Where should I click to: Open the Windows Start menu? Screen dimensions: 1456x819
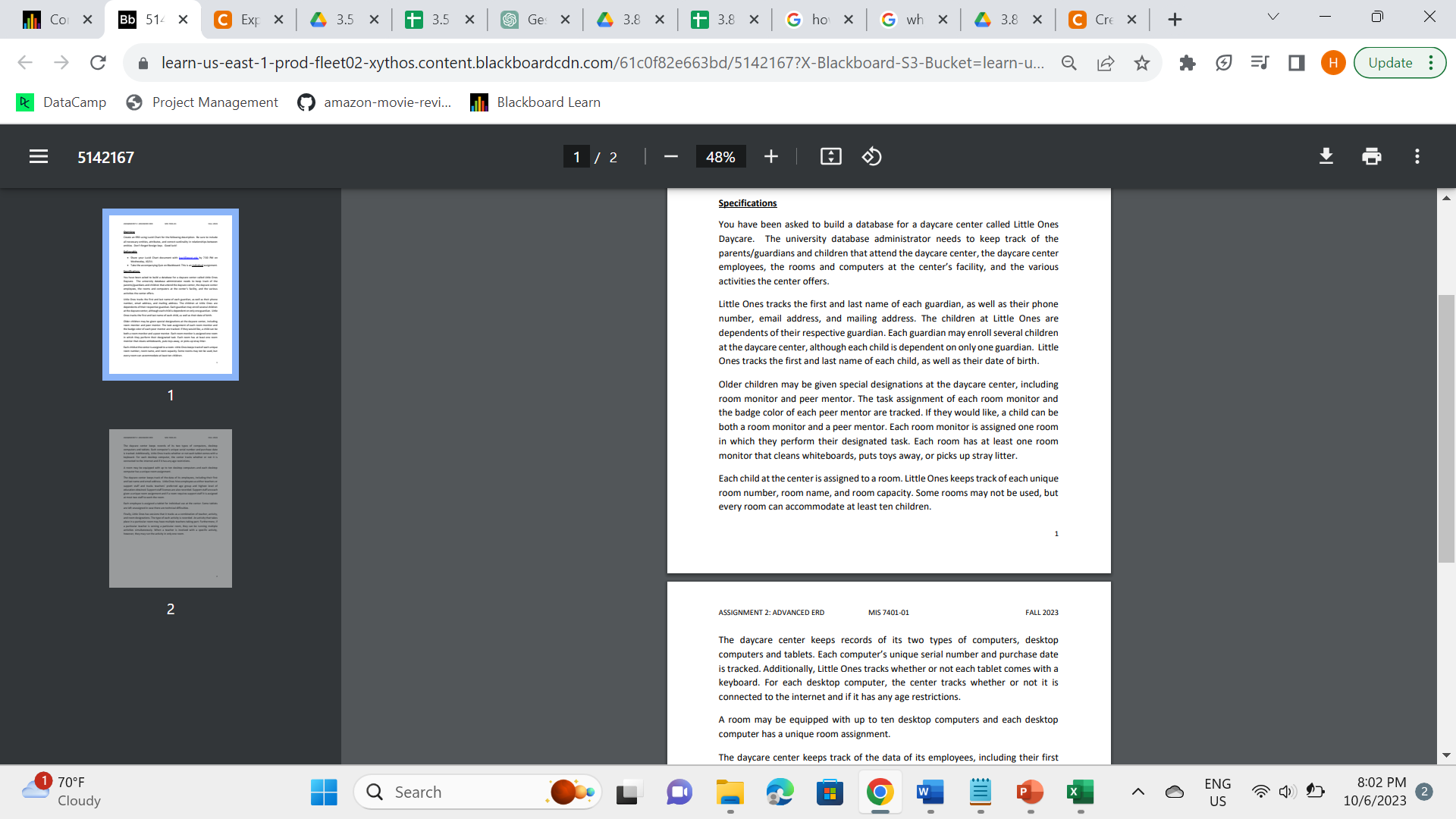324,792
